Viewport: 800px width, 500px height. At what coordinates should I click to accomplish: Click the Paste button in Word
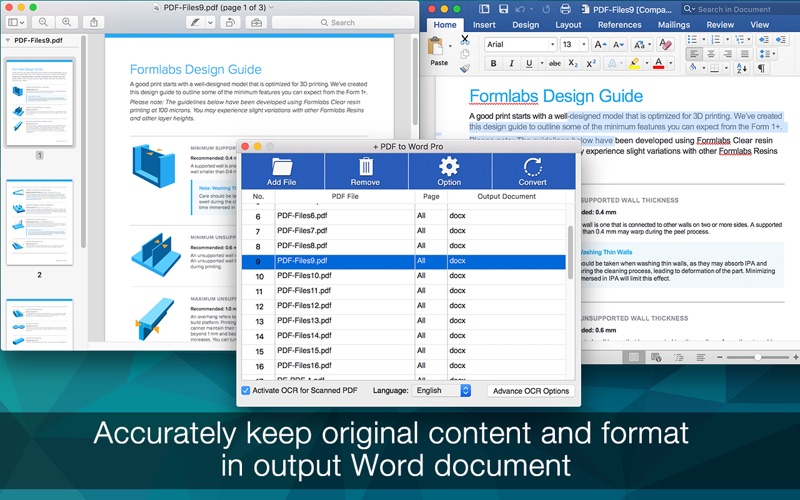click(x=438, y=51)
